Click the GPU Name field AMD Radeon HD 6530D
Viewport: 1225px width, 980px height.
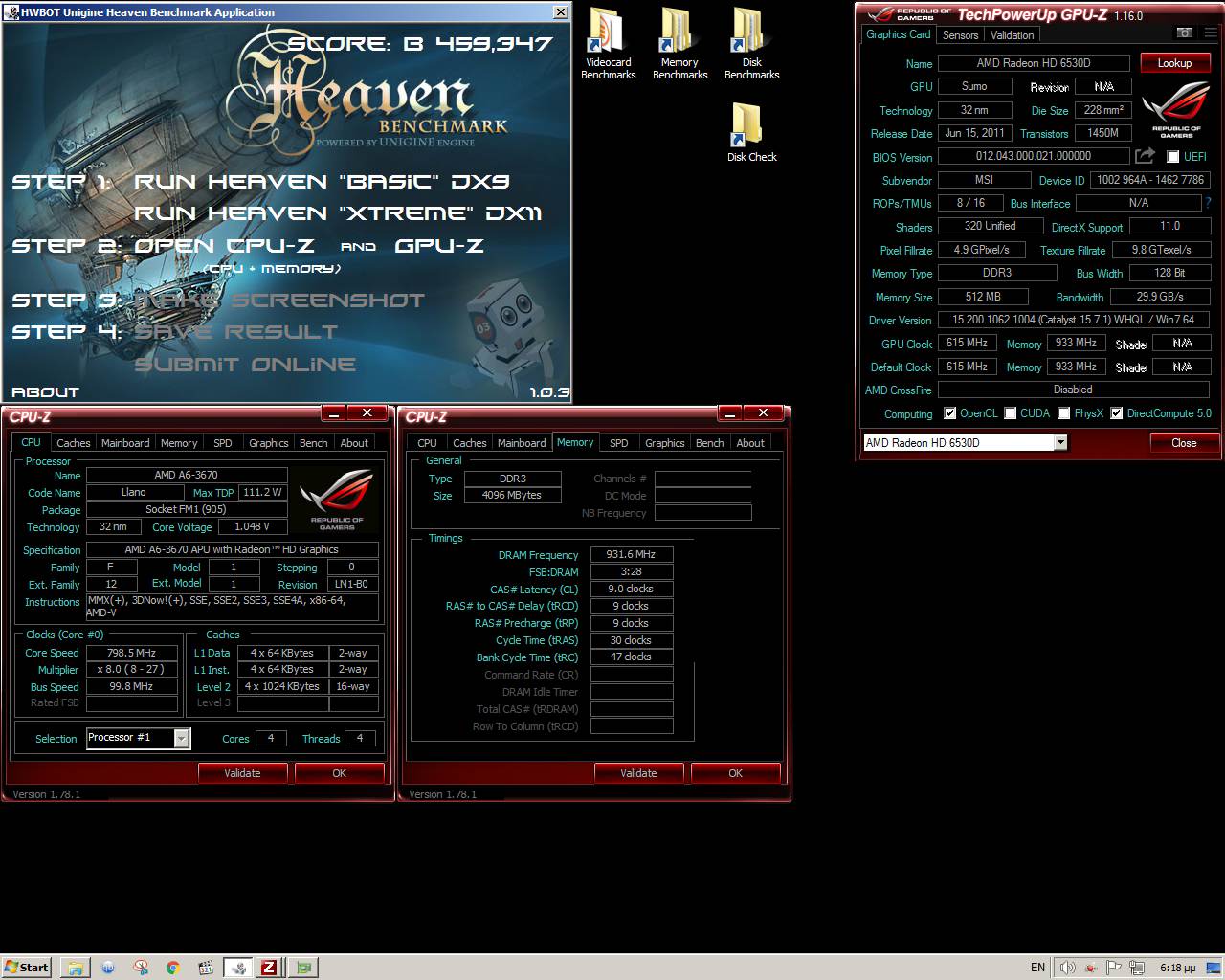click(1034, 63)
